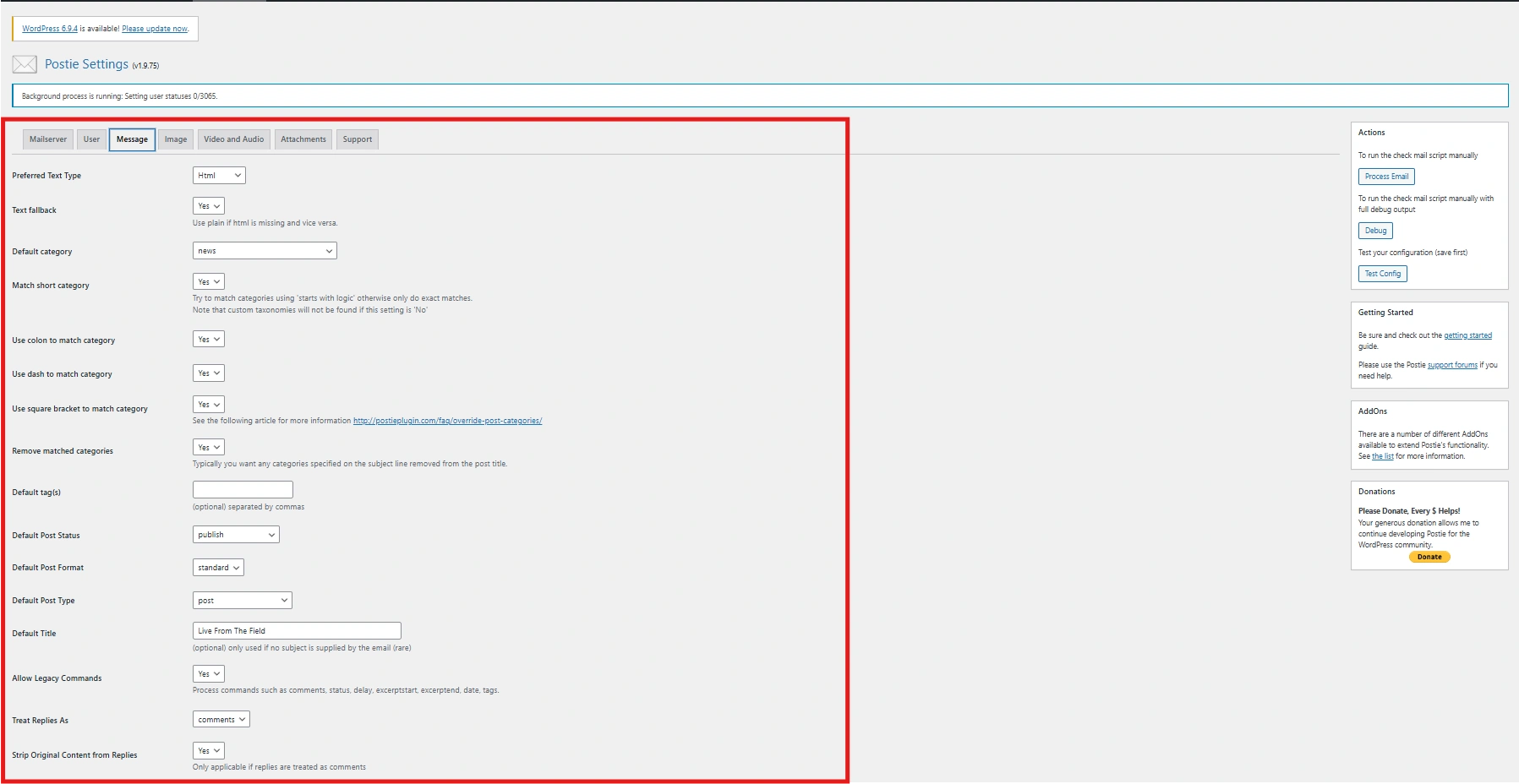Change Remove matched categories dropdown

point(209,447)
